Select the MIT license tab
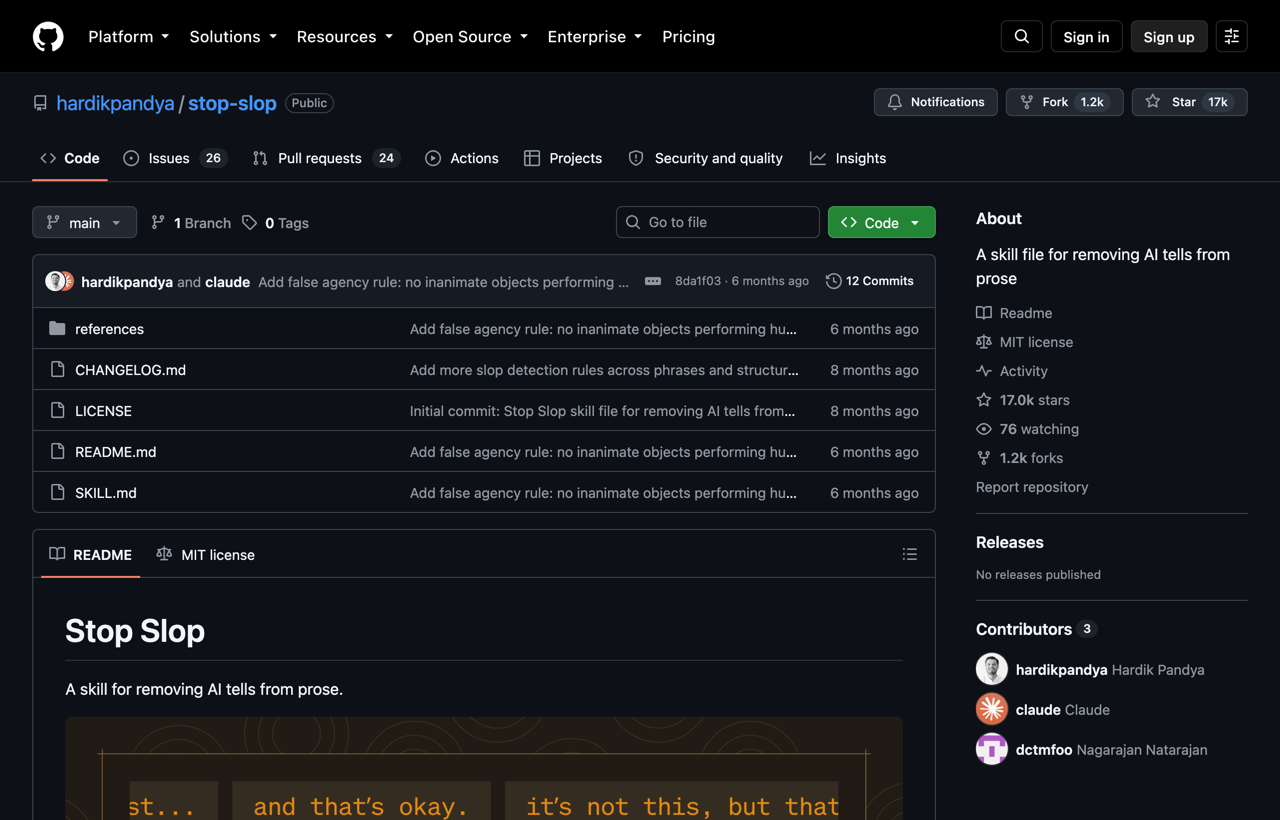The image size is (1280, 820). [x=206, y=554]
